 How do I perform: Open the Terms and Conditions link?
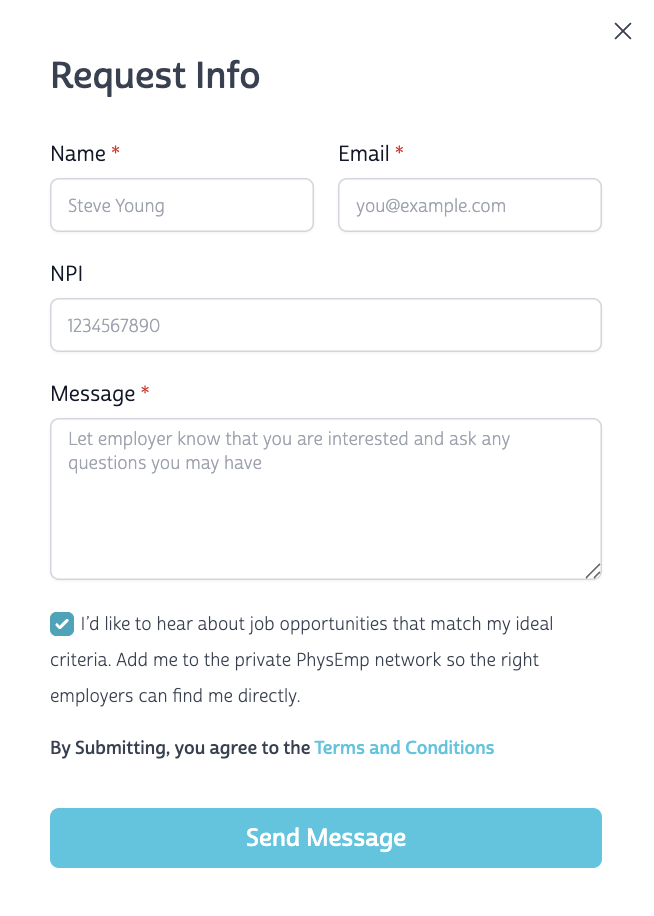coord(404,748)
